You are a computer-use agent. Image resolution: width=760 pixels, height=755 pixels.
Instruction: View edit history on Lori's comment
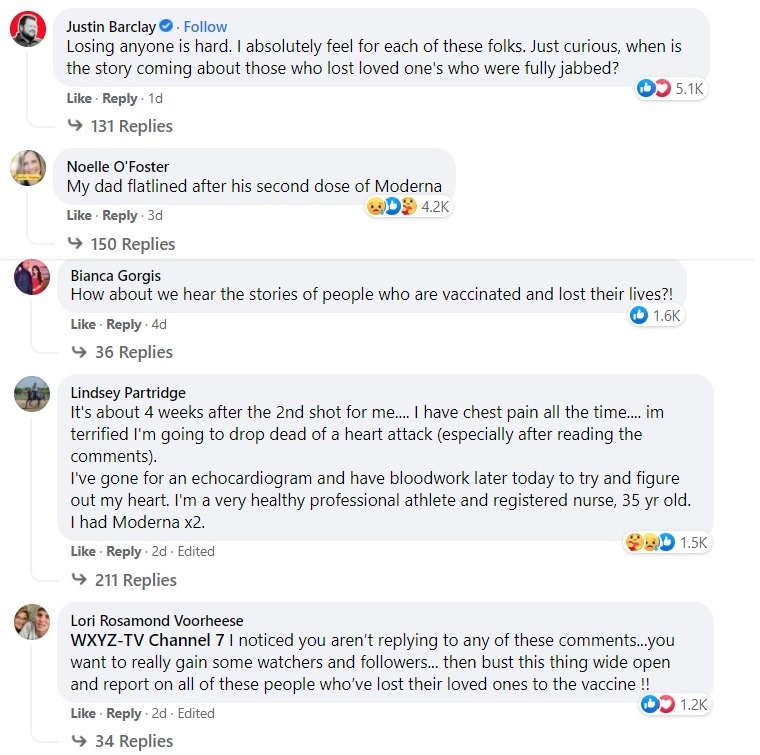coord(196,713)
